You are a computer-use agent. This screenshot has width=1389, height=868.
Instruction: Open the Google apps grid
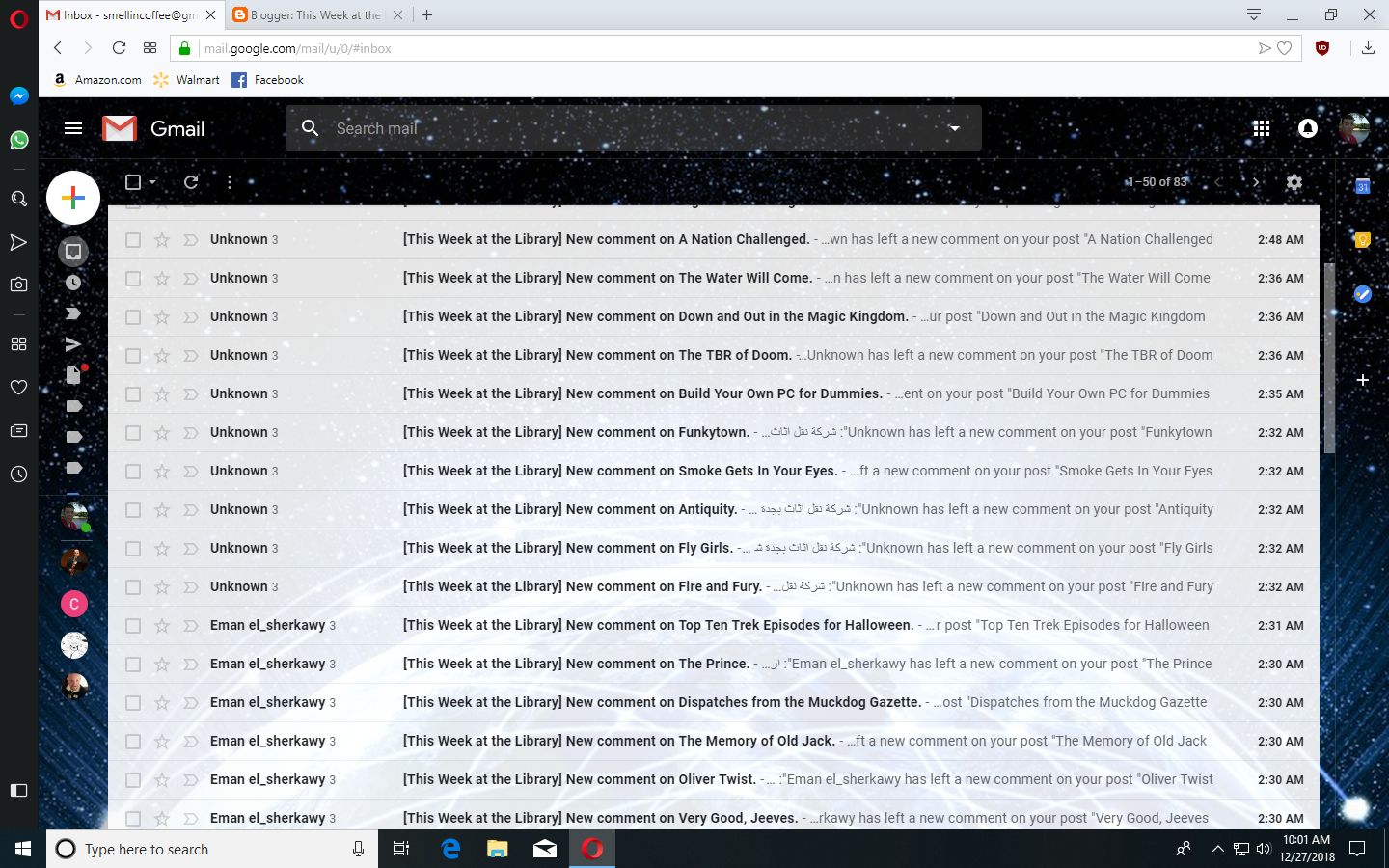[1261, 128]
